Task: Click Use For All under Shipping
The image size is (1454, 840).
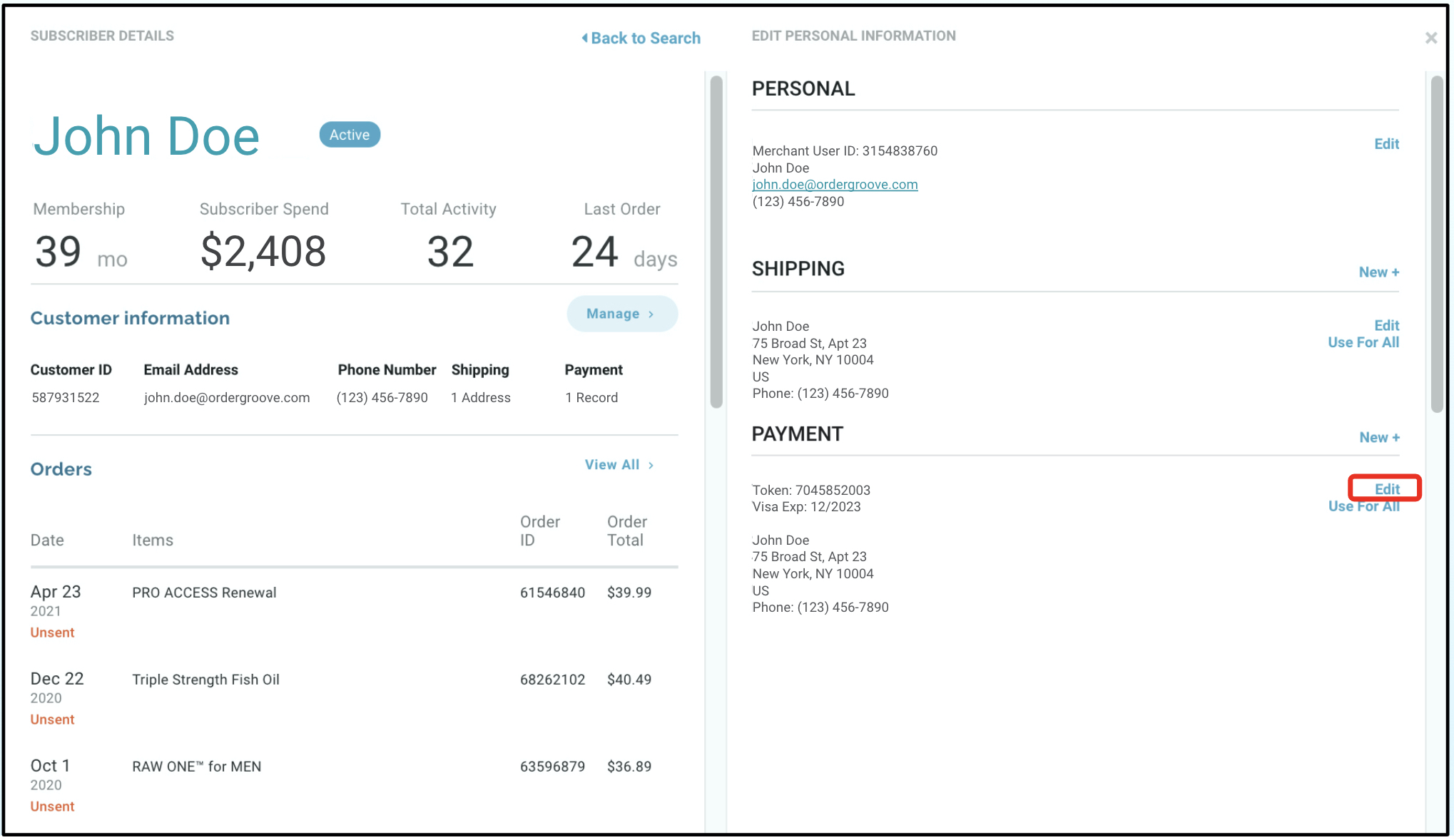Action: (x=1363, y=342)
